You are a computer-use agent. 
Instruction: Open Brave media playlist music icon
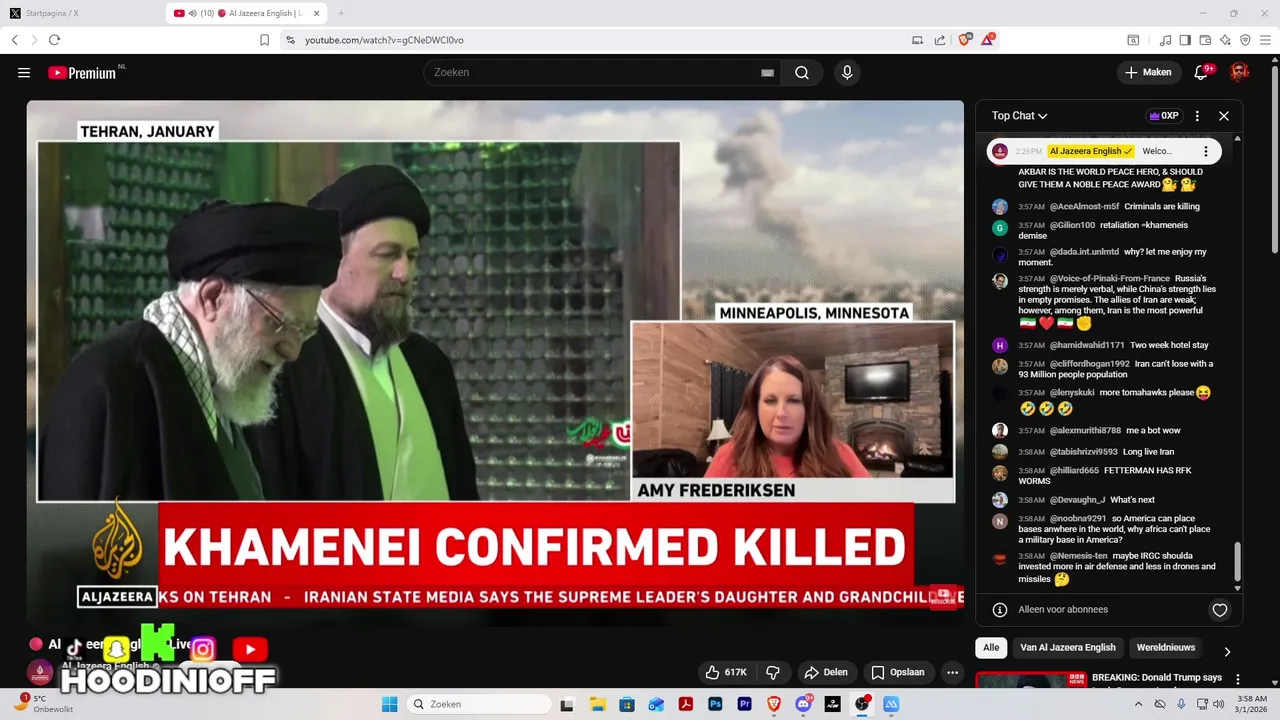click(1165, 40)
